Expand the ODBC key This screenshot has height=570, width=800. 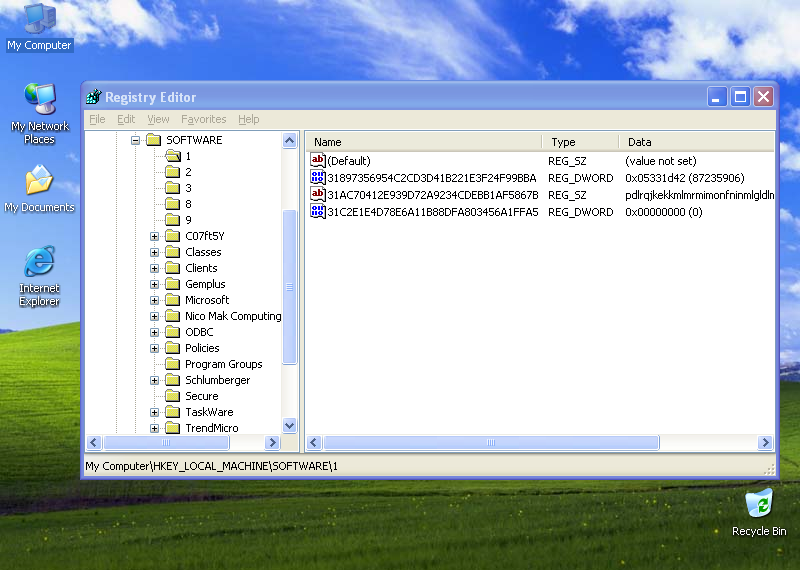click(154, 332)
